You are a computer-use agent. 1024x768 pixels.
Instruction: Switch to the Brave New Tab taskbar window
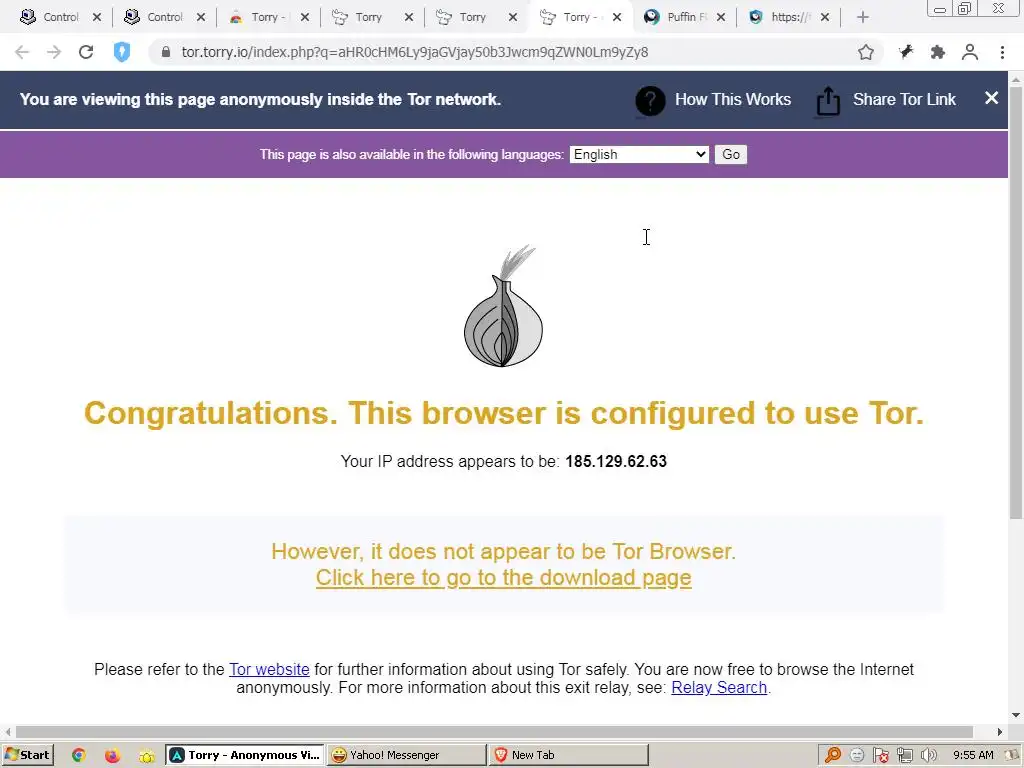coord(569,755)
